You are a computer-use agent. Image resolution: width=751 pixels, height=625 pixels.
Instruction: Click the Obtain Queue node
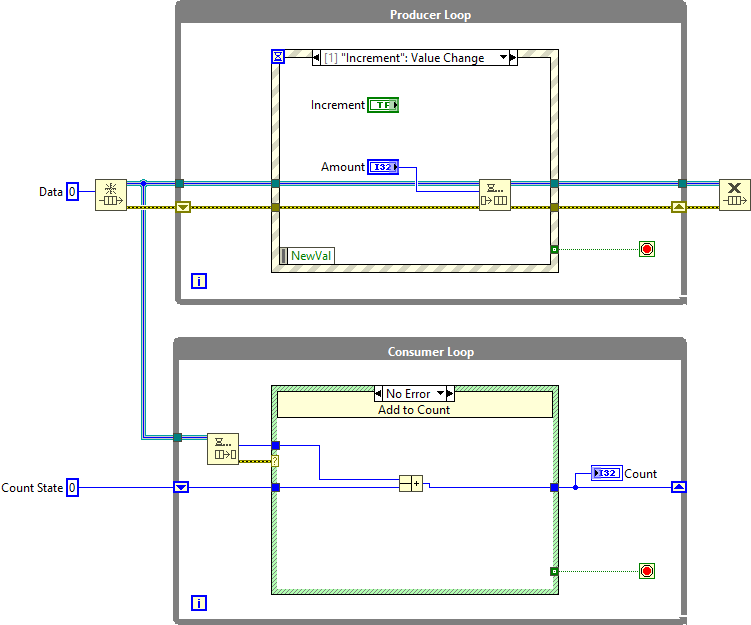point(111,195)
